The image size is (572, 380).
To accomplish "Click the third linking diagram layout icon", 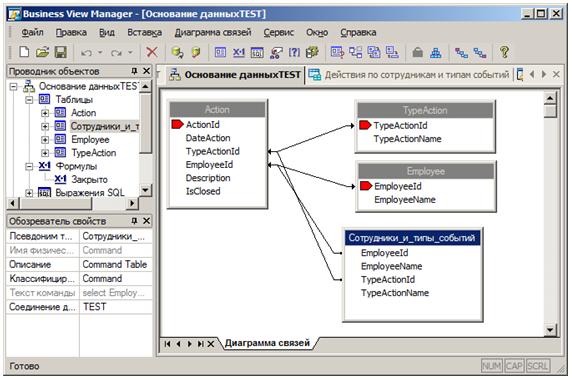I will (374, 52).
